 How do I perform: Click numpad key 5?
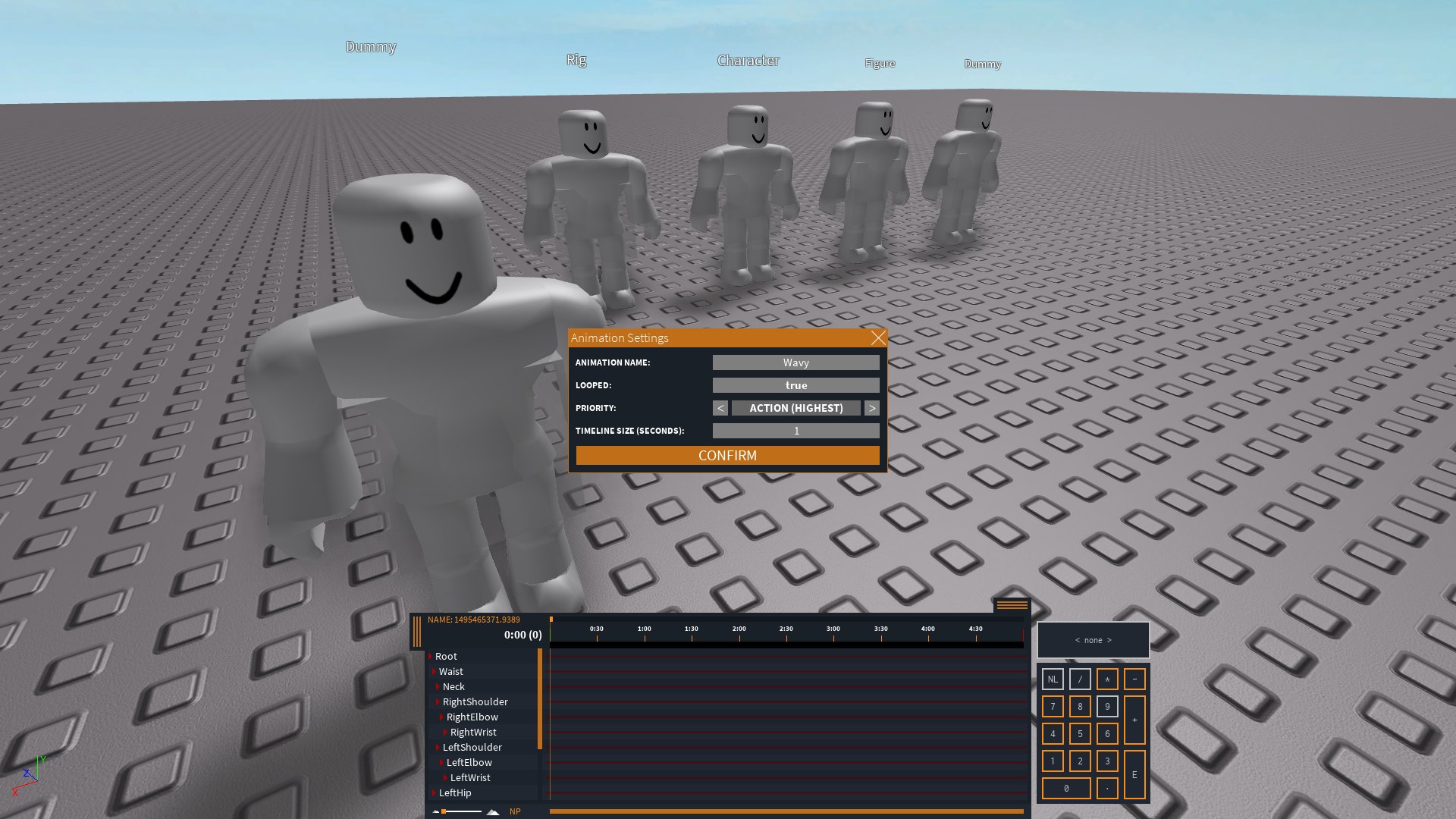(1080, 734)
